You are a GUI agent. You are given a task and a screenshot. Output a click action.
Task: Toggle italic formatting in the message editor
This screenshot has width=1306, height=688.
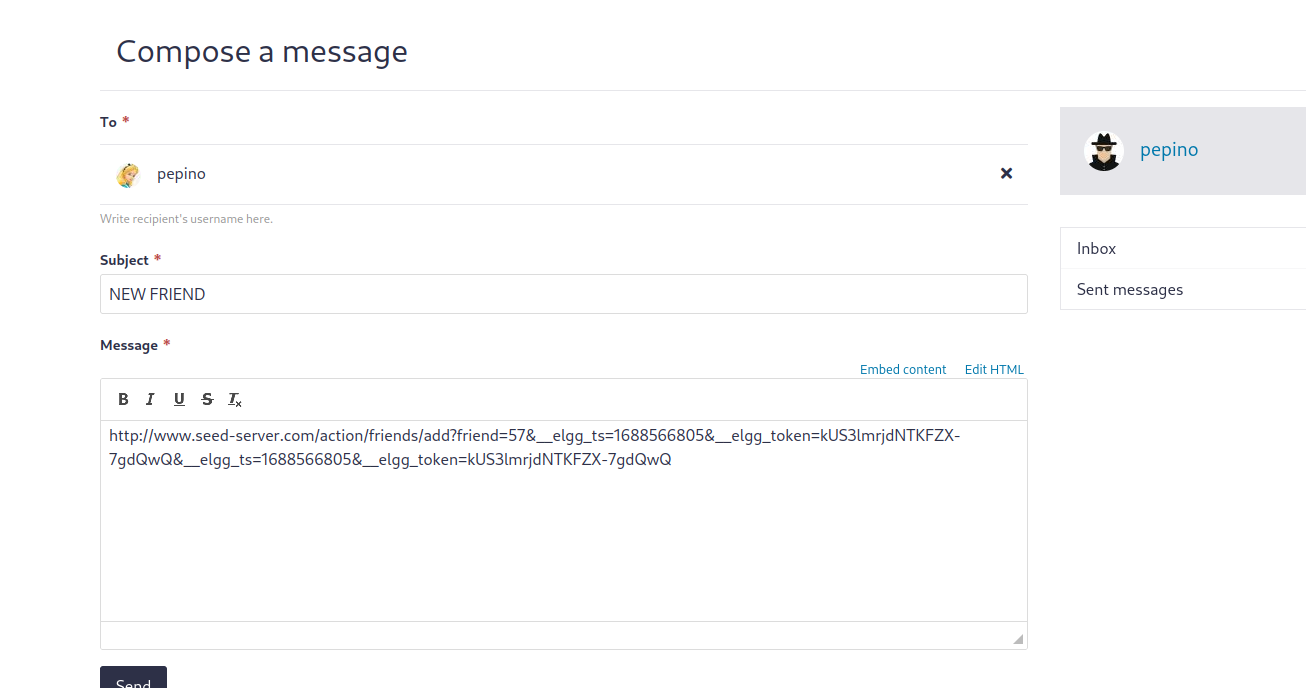tap(150, 399)
